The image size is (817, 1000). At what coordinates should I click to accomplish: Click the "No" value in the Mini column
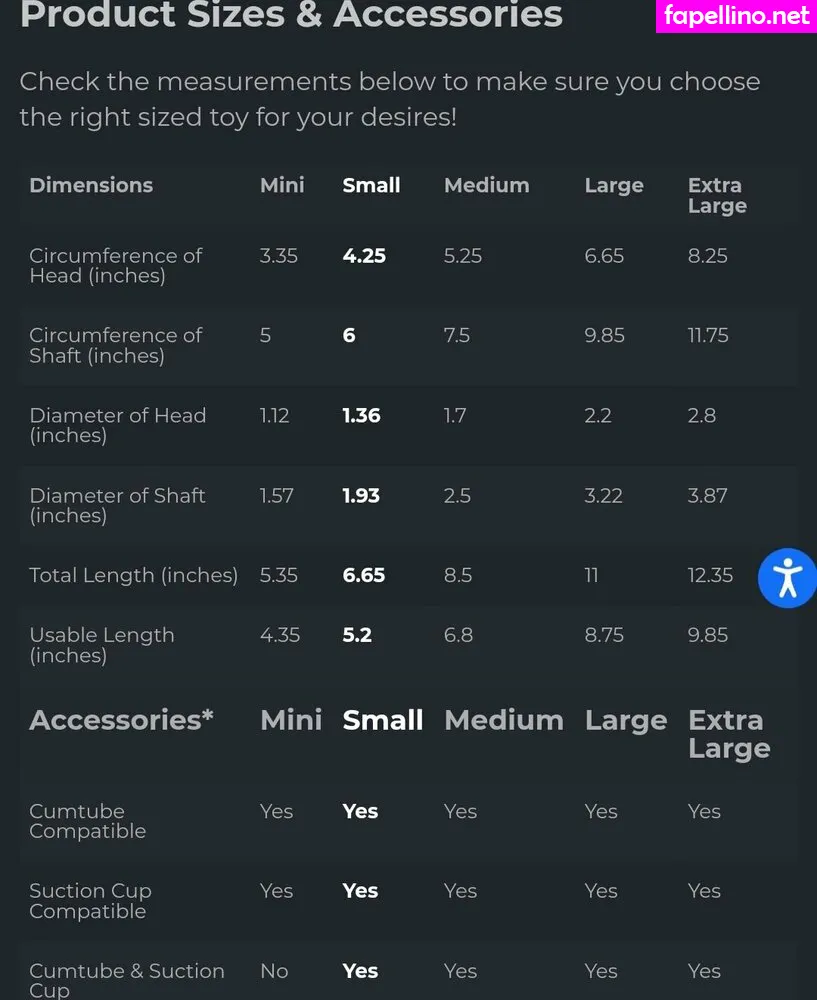(273, 971)
